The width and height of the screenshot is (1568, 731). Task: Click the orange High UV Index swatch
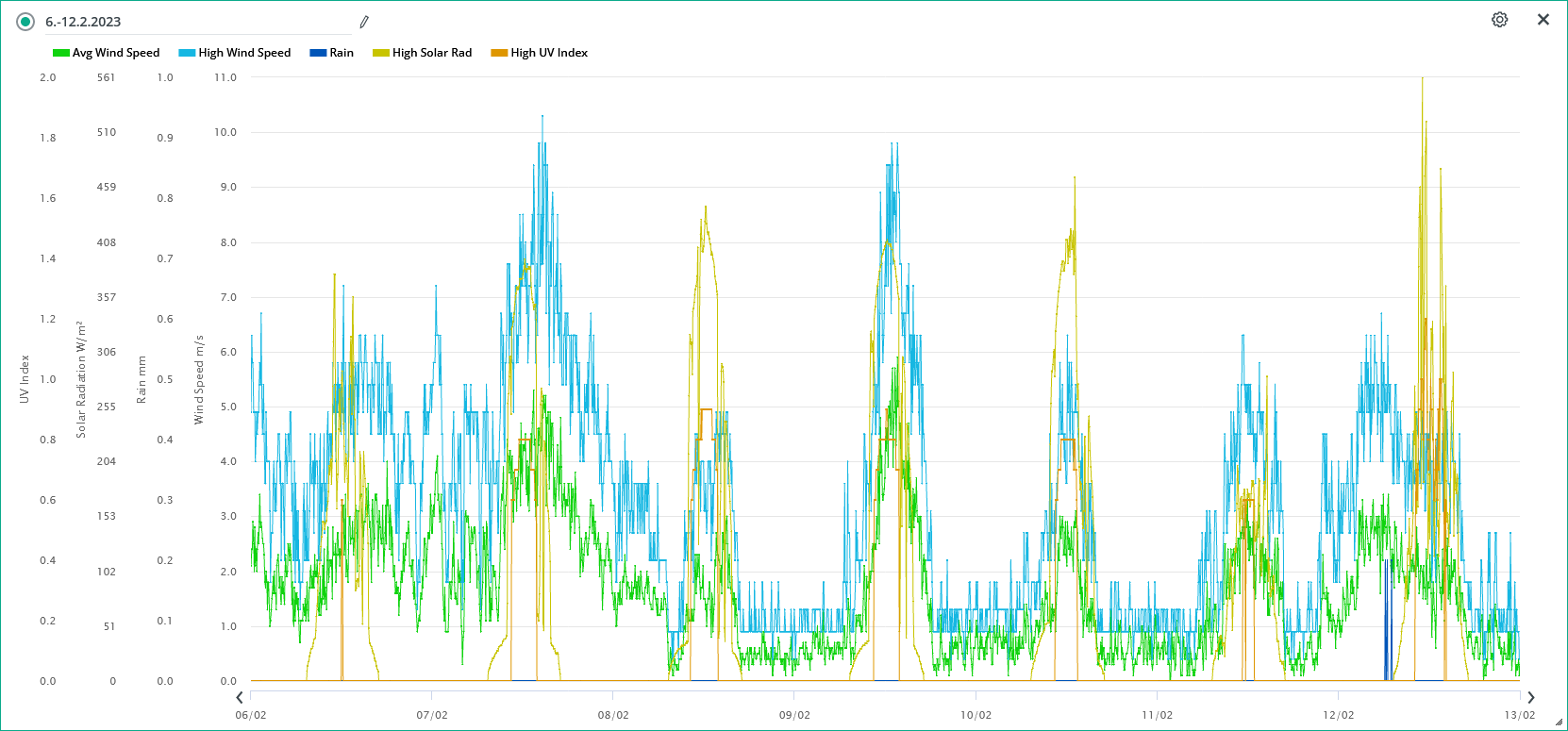click(x=499, y=53)
